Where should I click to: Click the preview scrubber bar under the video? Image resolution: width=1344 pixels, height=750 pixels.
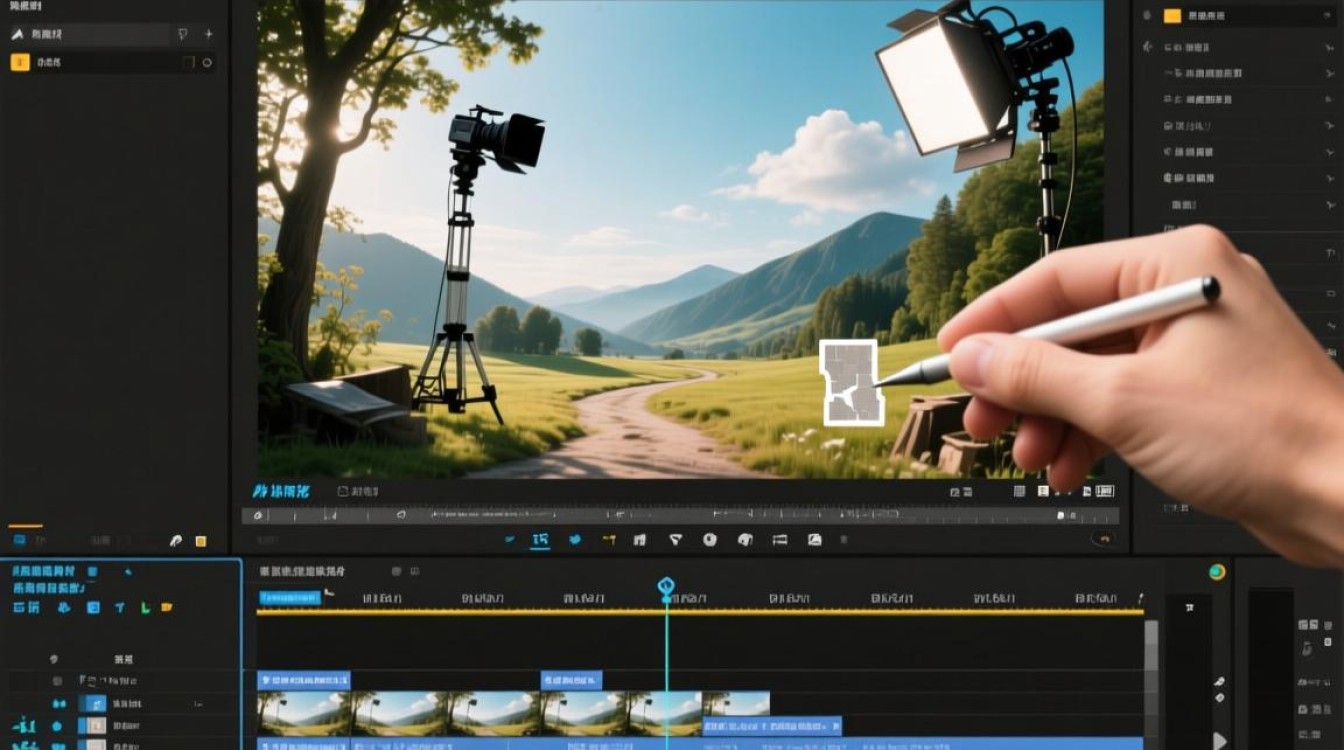pyautogui.click(x=680, y=516)
